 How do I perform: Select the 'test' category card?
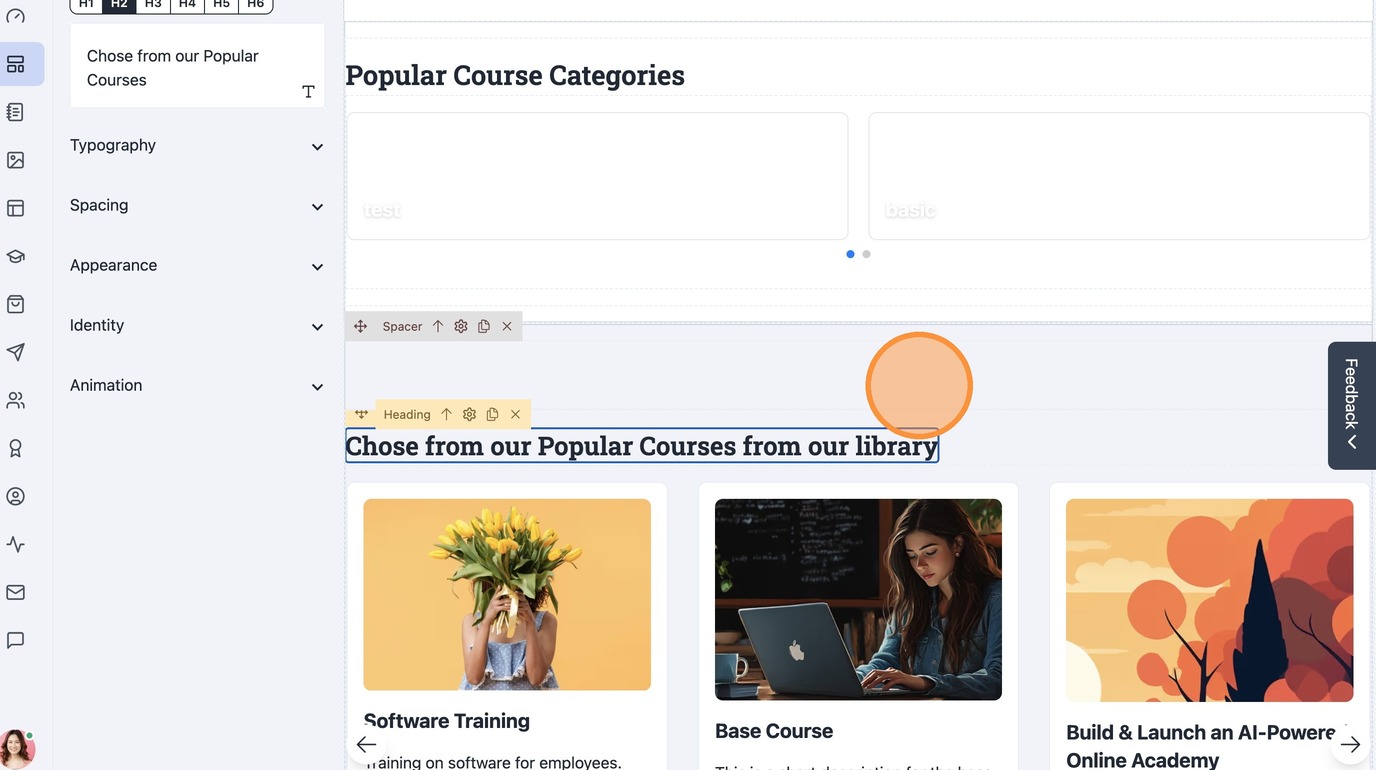tap(597, 176)
